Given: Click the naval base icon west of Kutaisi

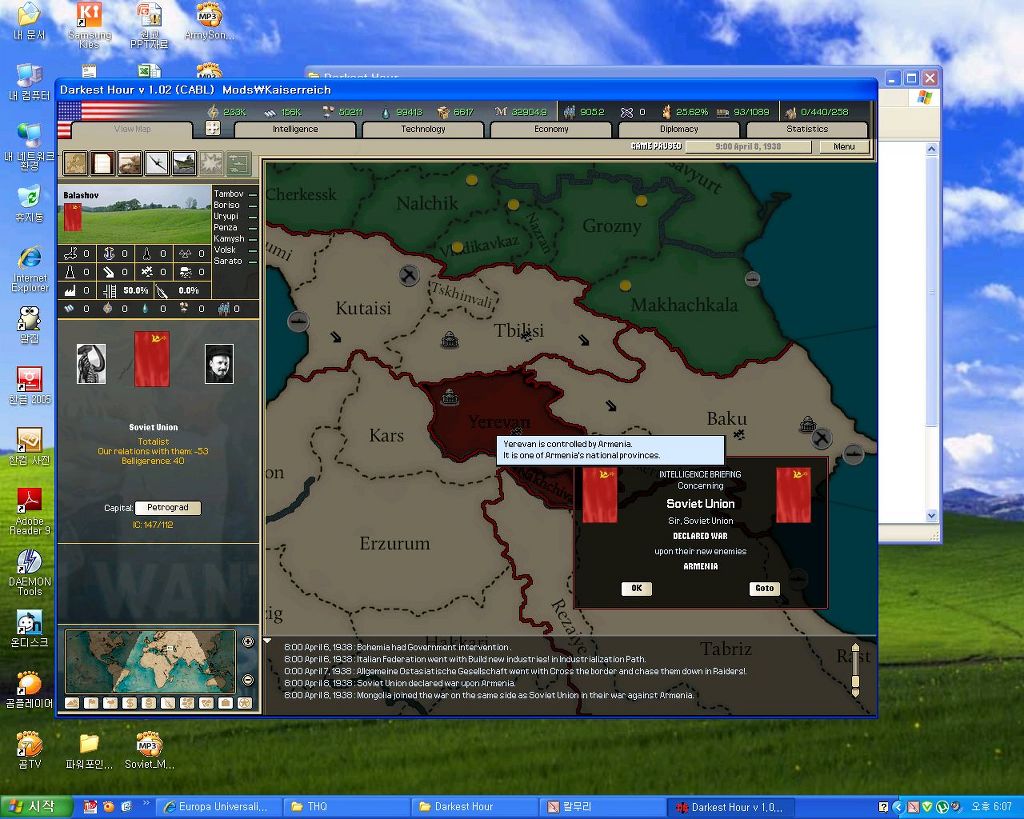Looking at the screenshot, I should click(298, 321).
